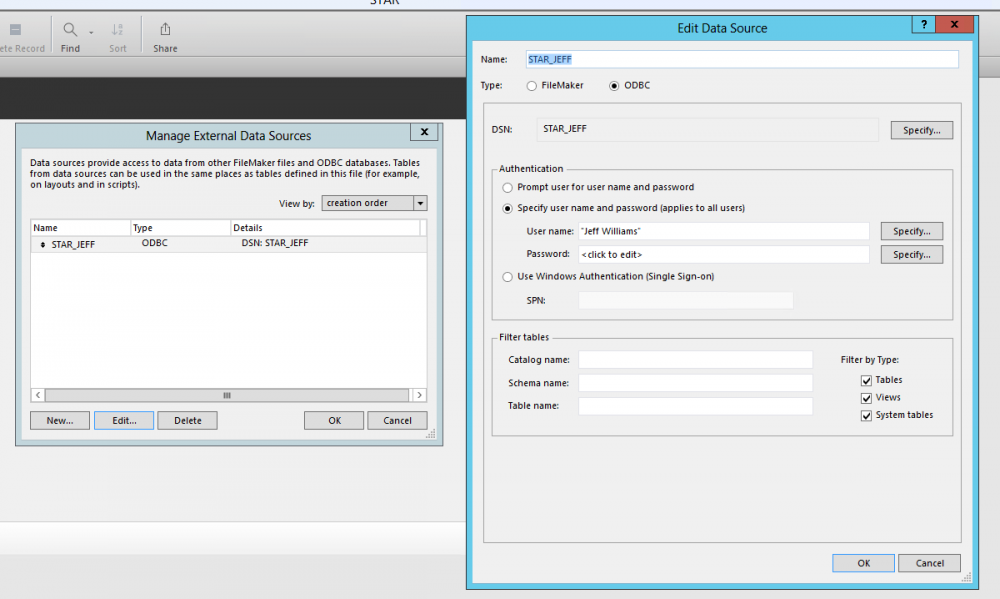Viewport: 1000px width, 599px height.
Task: Click the DSN: STAR_JEFF details cell
Action: 275,243
